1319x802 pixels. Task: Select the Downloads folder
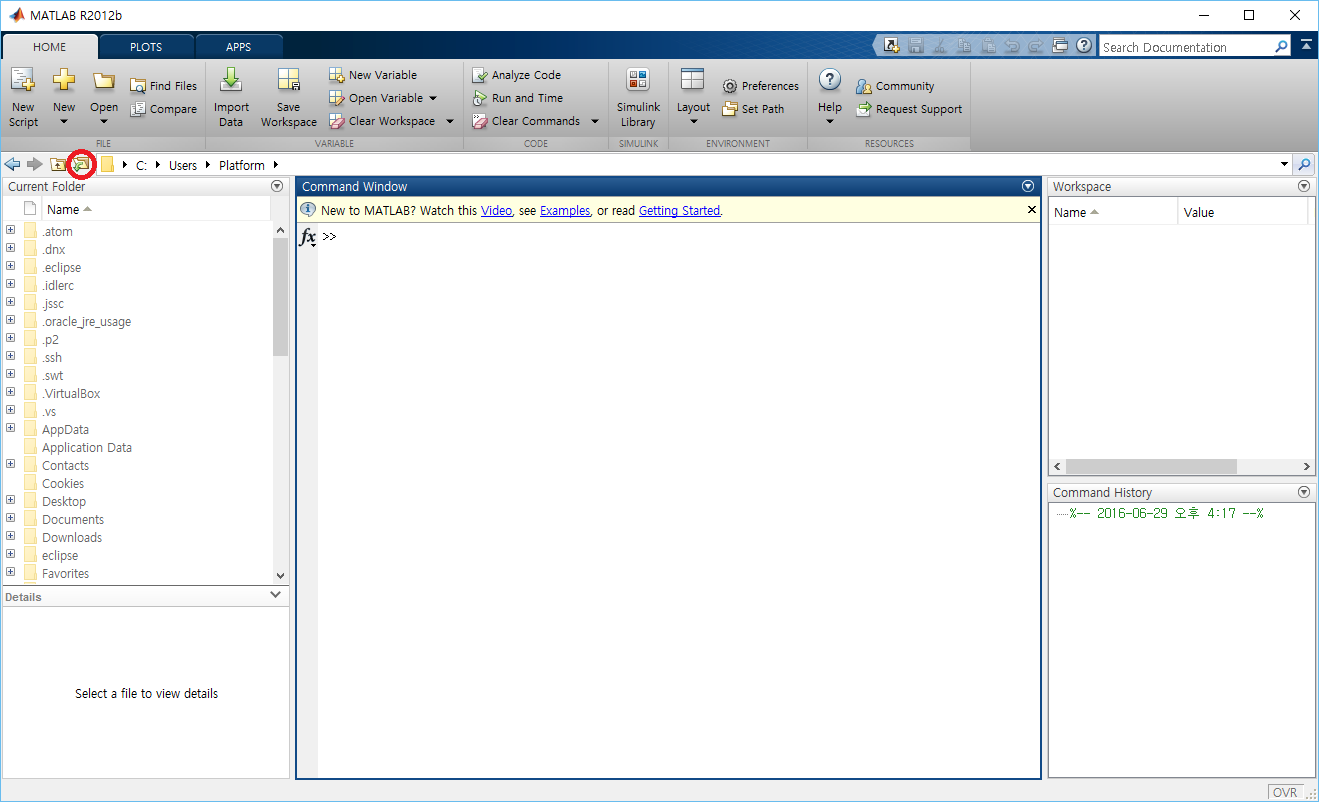(x=72, y=537)
